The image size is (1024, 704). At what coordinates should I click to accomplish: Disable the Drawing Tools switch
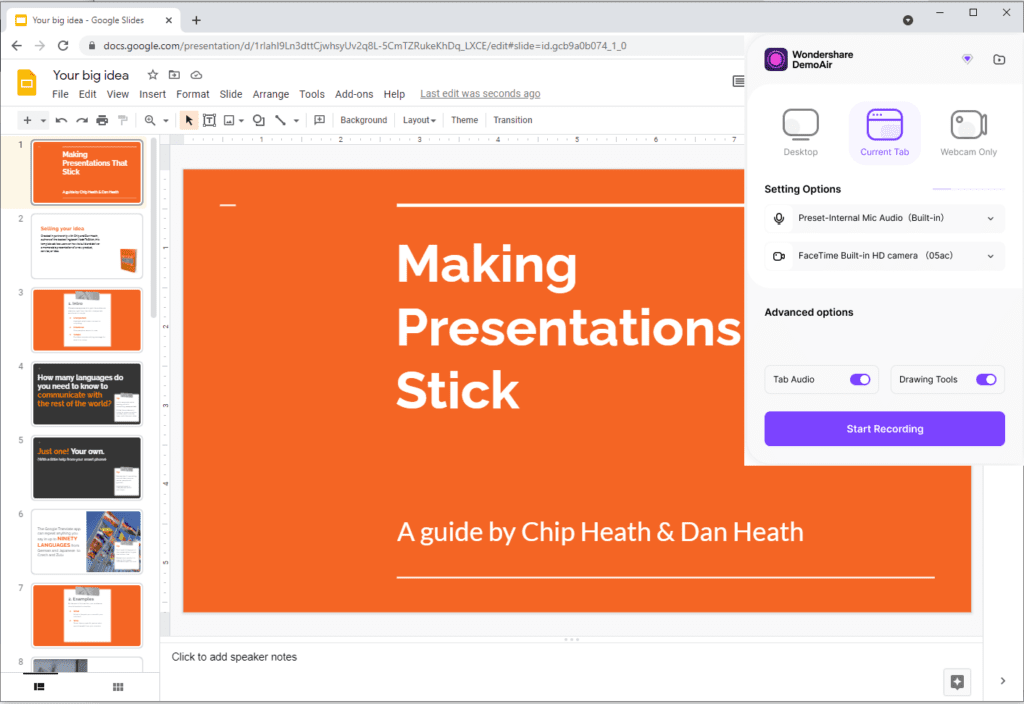985,380
